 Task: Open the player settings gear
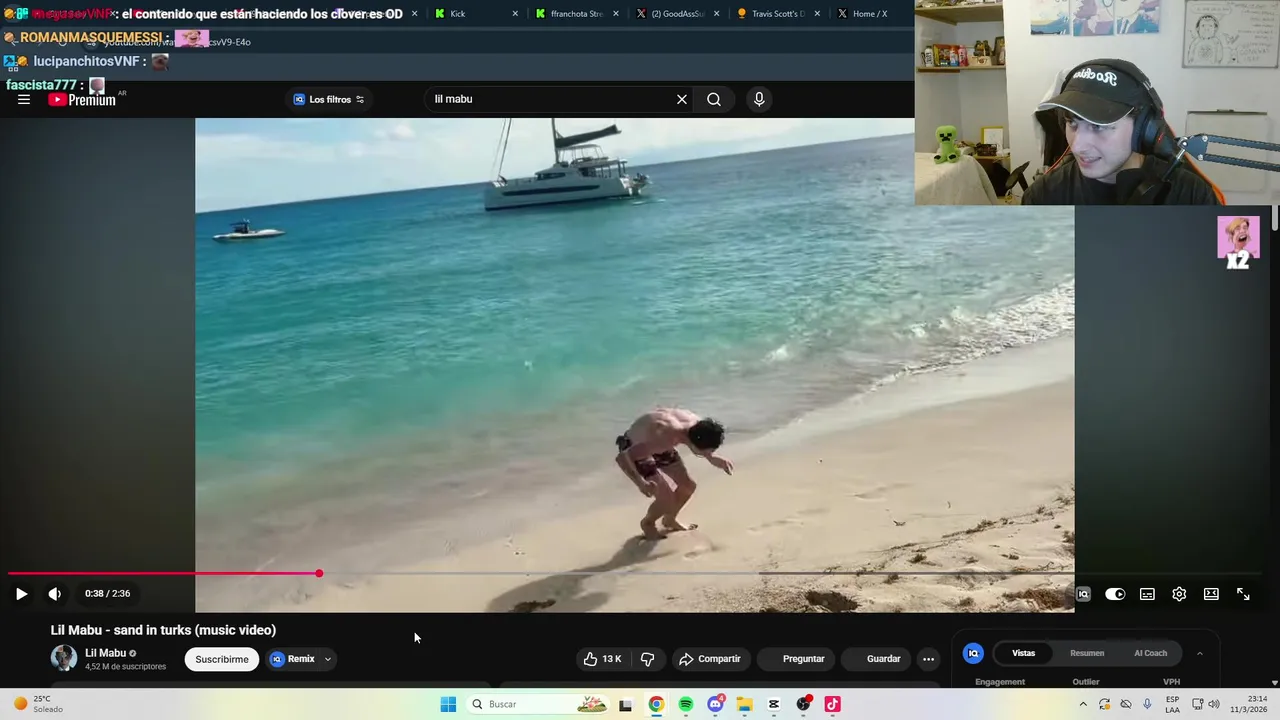pyautogui.click(x=1179, y=594)
